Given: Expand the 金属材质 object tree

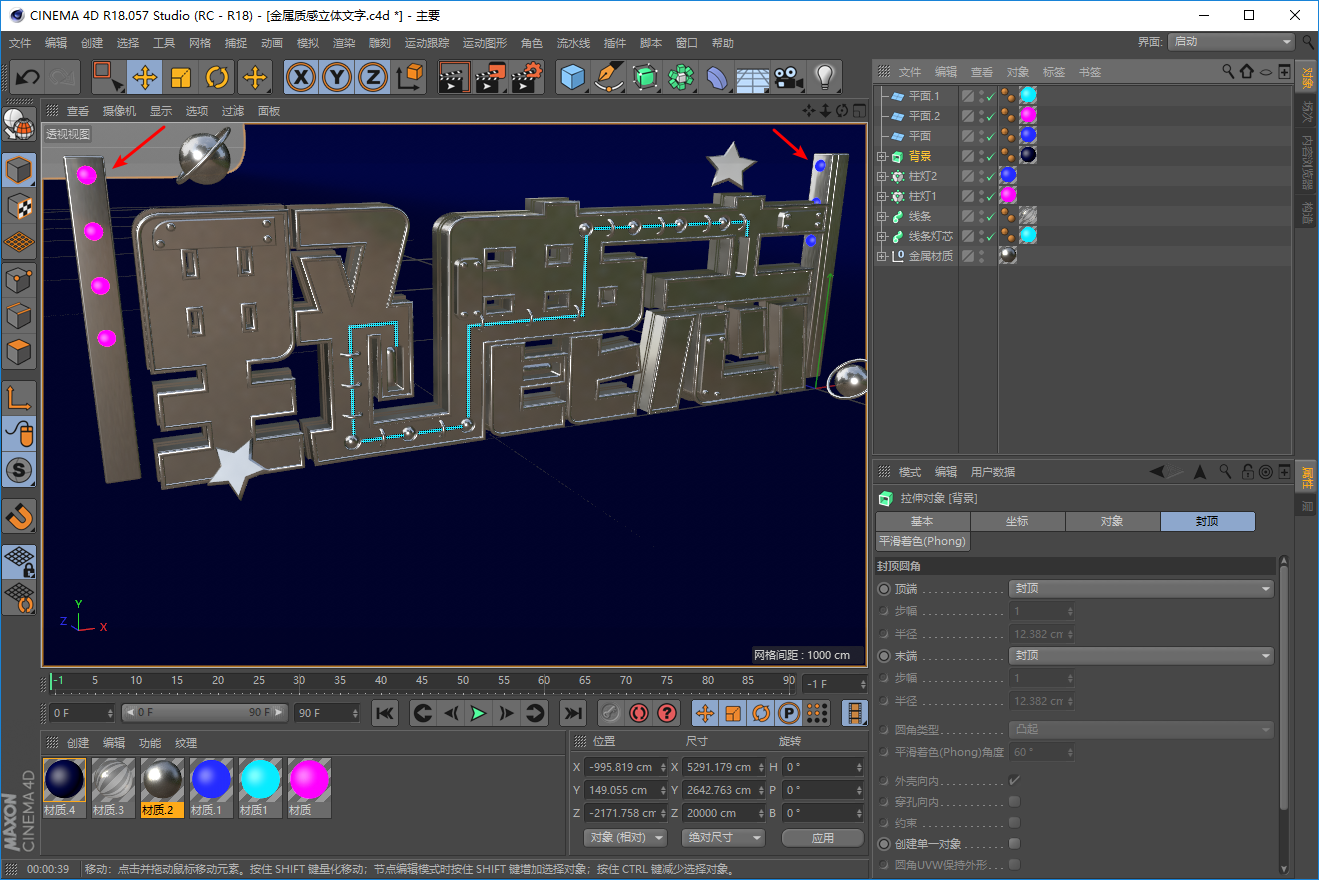Looking at the screenshot, I should coord(882,256).
